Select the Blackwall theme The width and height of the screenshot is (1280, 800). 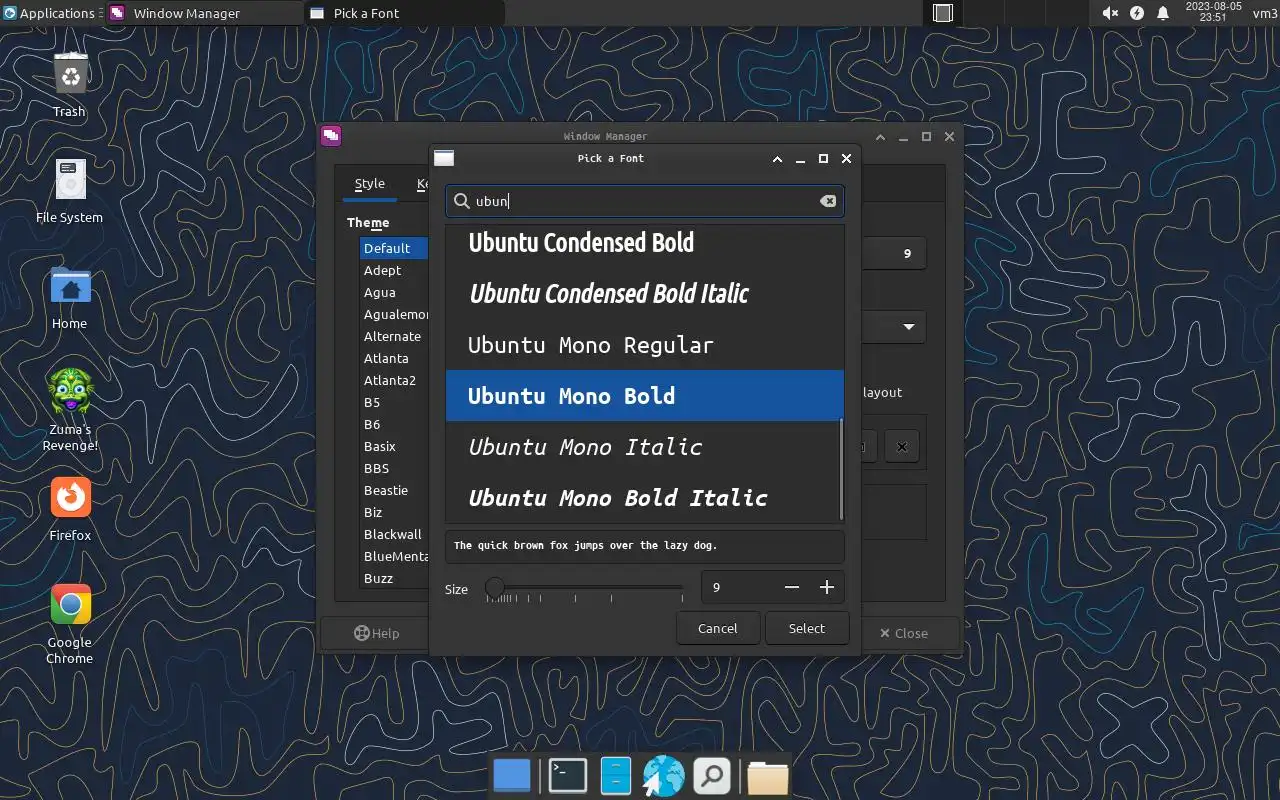point(394,534)
